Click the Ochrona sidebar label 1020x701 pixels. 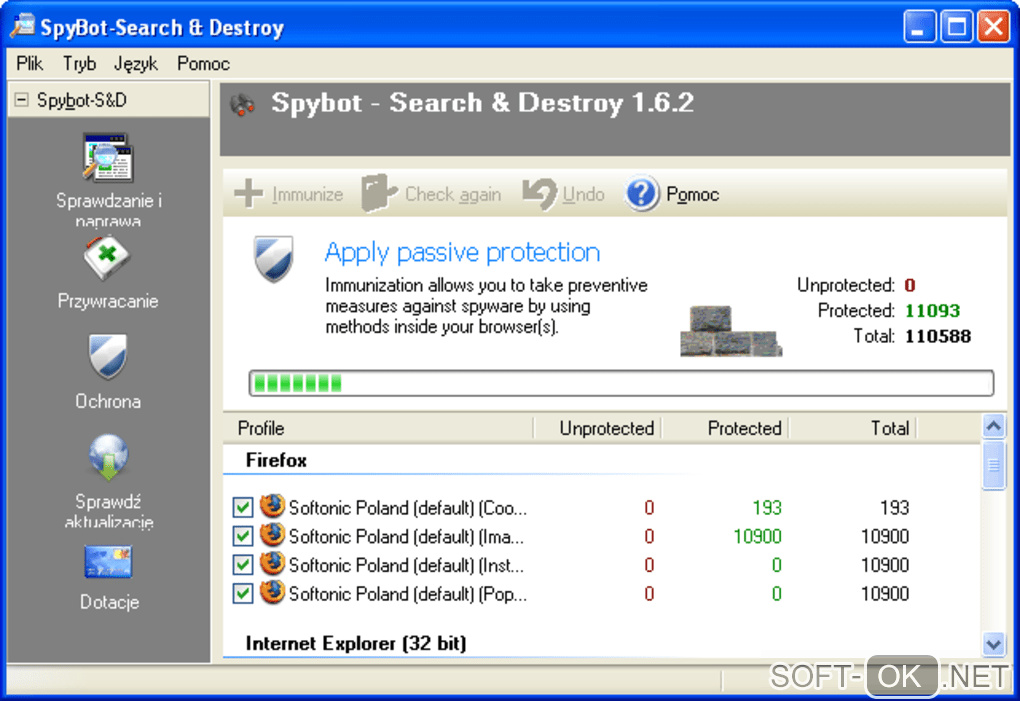(108, 401)
